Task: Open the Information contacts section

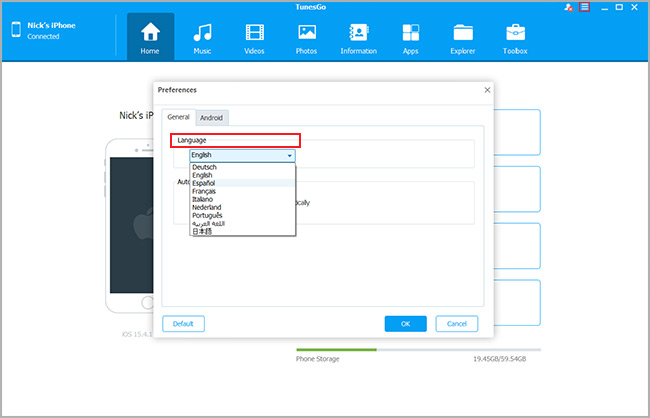Action: tap(359, 37)
